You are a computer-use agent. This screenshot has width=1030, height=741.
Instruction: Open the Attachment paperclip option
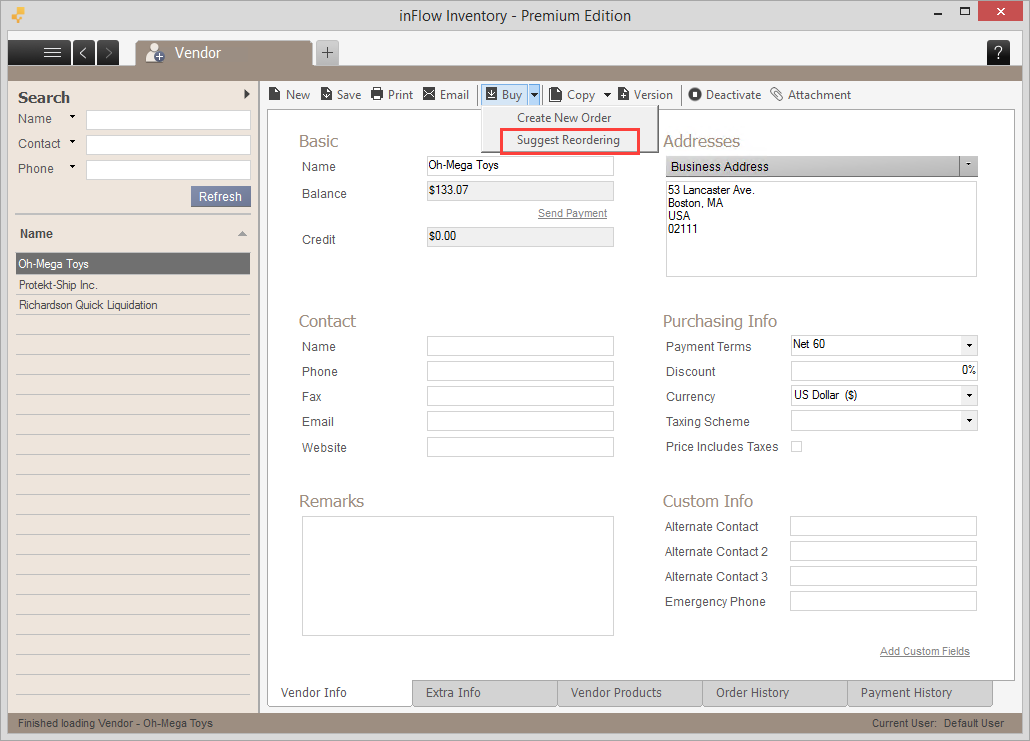click(x=811, y=95)
